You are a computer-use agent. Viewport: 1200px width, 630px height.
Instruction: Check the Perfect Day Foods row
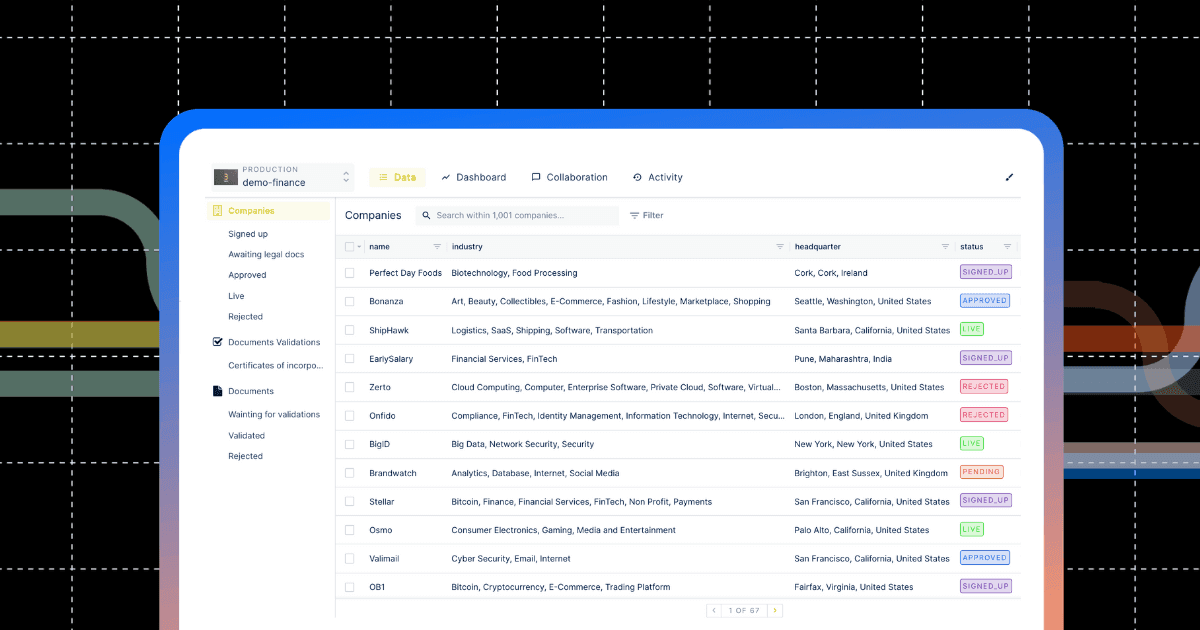(350, 273)
